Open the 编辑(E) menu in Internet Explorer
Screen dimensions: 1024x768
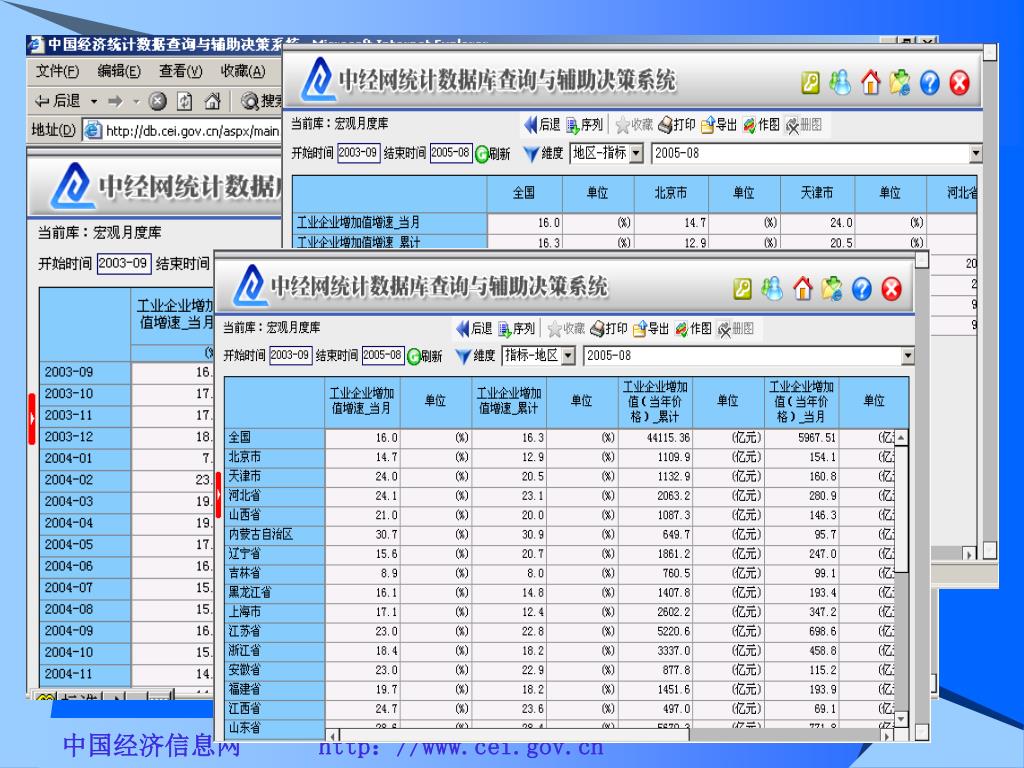[x=119, y=71]
